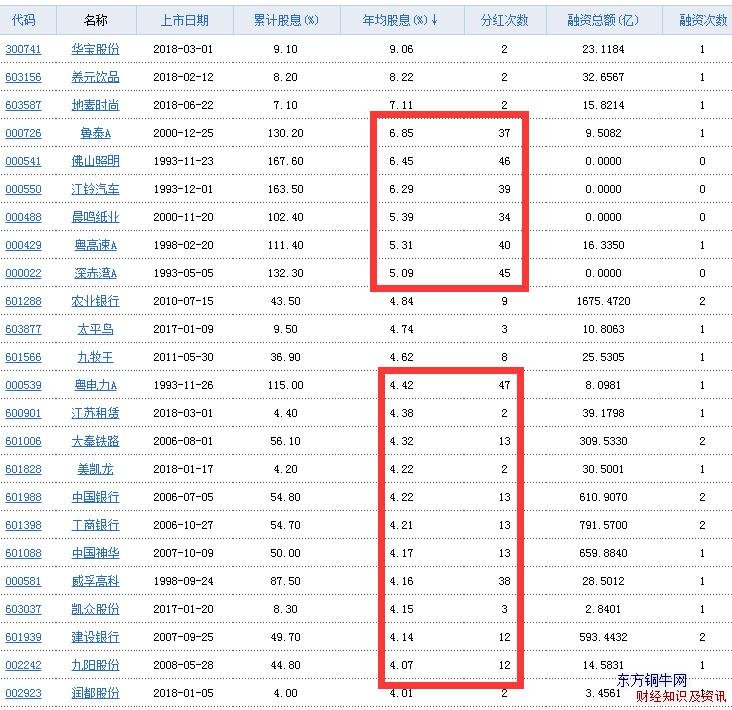This screenshot has width=732, height=710.
Task: Open the 九牧王 stock link
Action: coord(95,357)
